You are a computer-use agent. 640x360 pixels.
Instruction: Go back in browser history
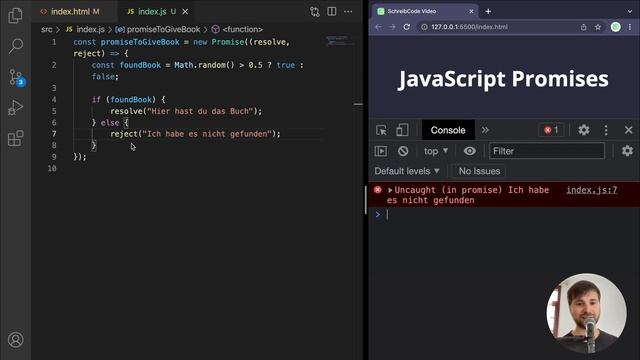tap(378, 27)
